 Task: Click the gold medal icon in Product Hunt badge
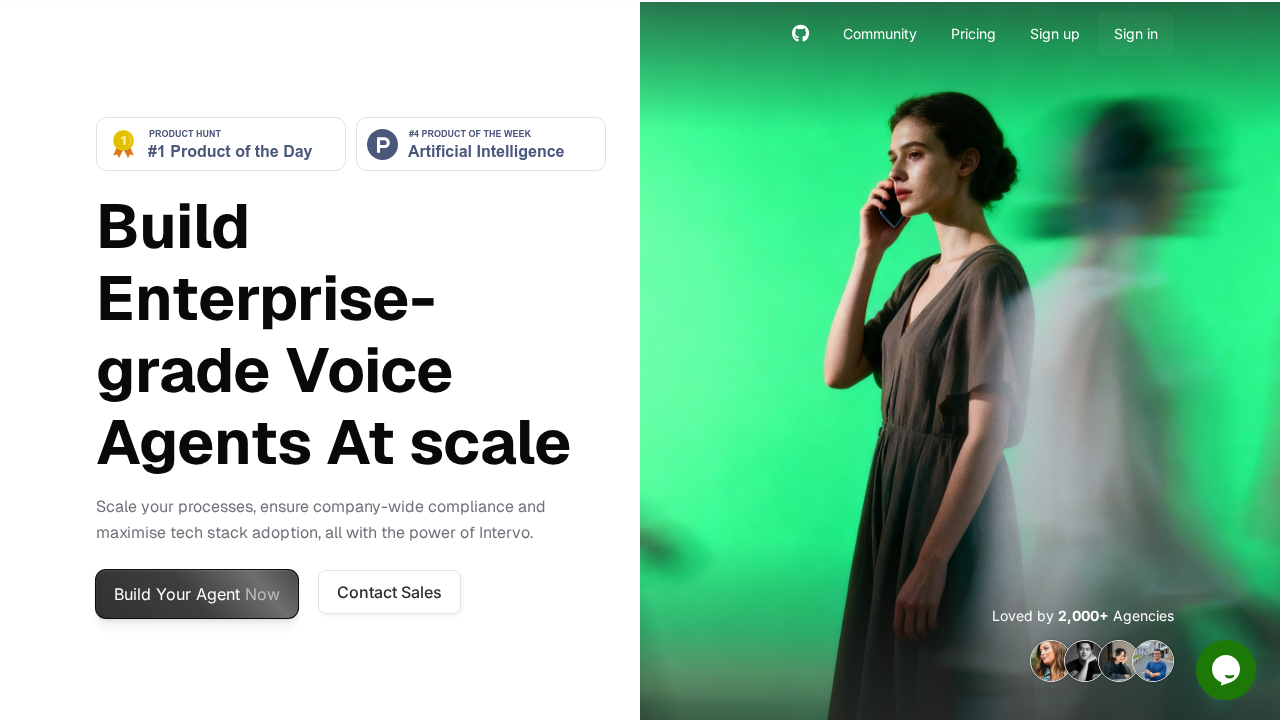[x=123, y=144]
